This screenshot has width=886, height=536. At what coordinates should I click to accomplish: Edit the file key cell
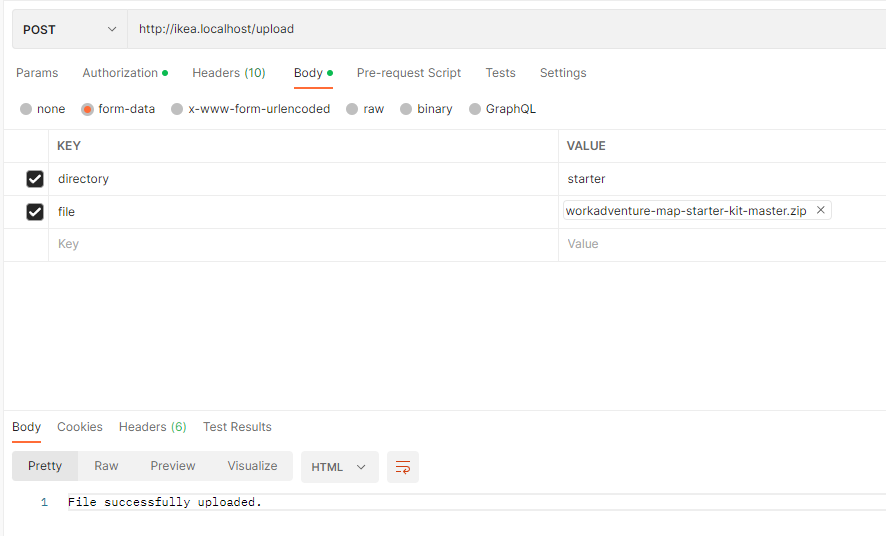point(303,212)
